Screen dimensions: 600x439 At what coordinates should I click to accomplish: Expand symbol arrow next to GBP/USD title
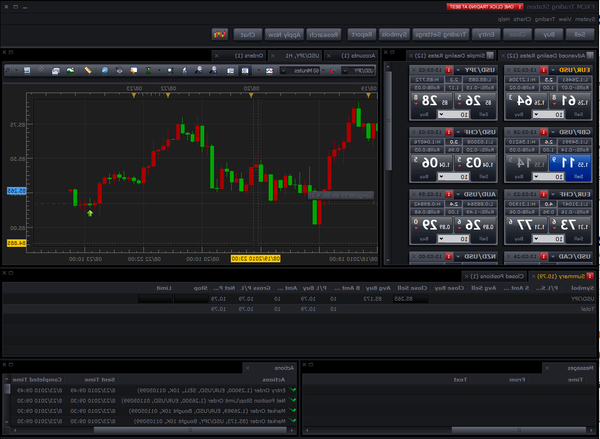point(553,132)
